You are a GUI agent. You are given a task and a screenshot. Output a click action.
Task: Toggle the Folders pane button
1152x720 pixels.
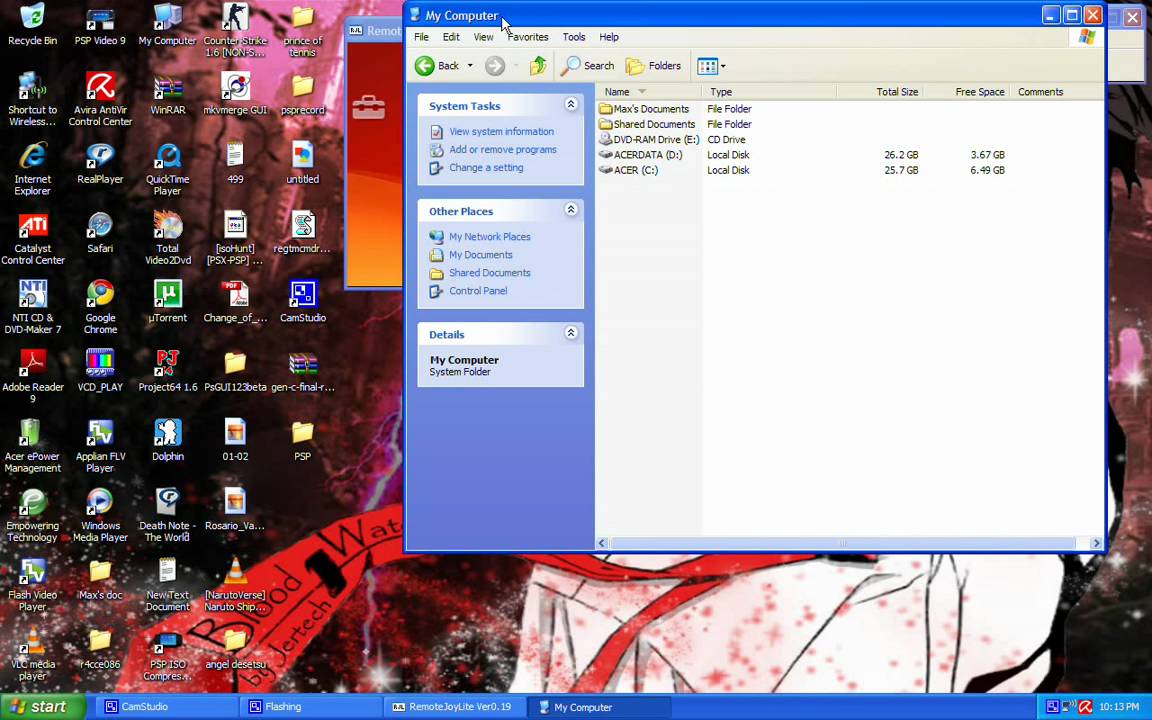point(653,66)
